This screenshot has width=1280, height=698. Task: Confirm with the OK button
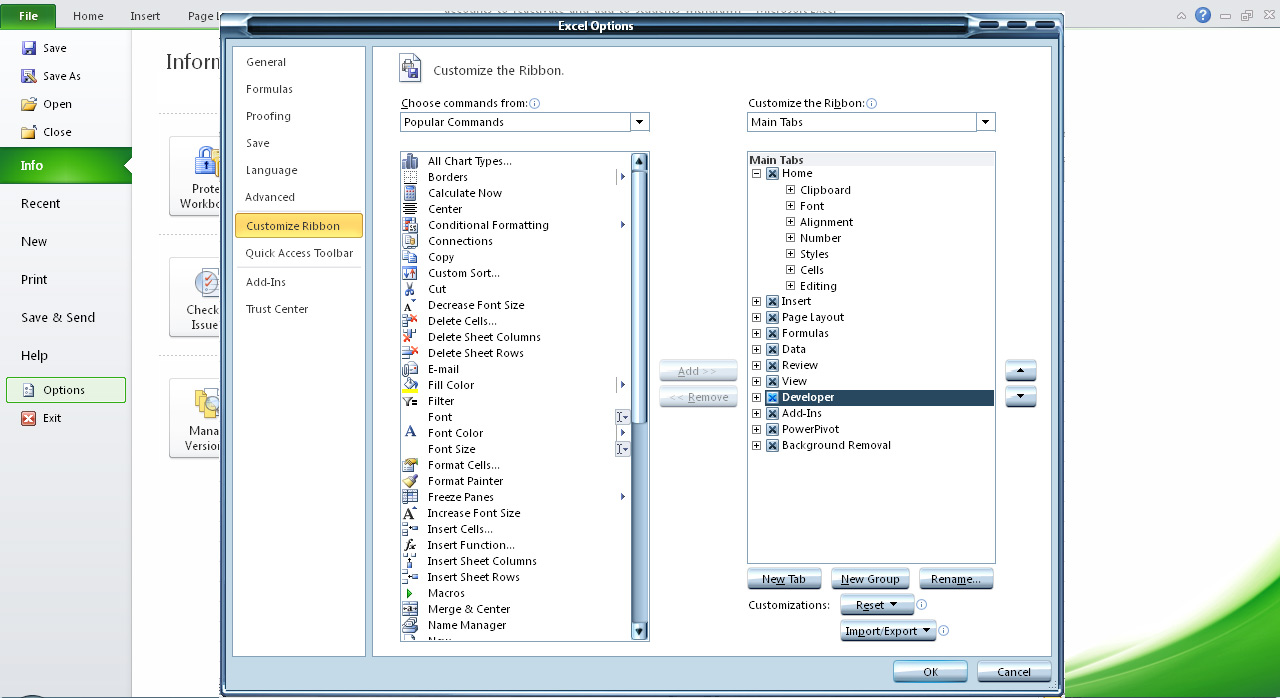(x=930, y=672)
